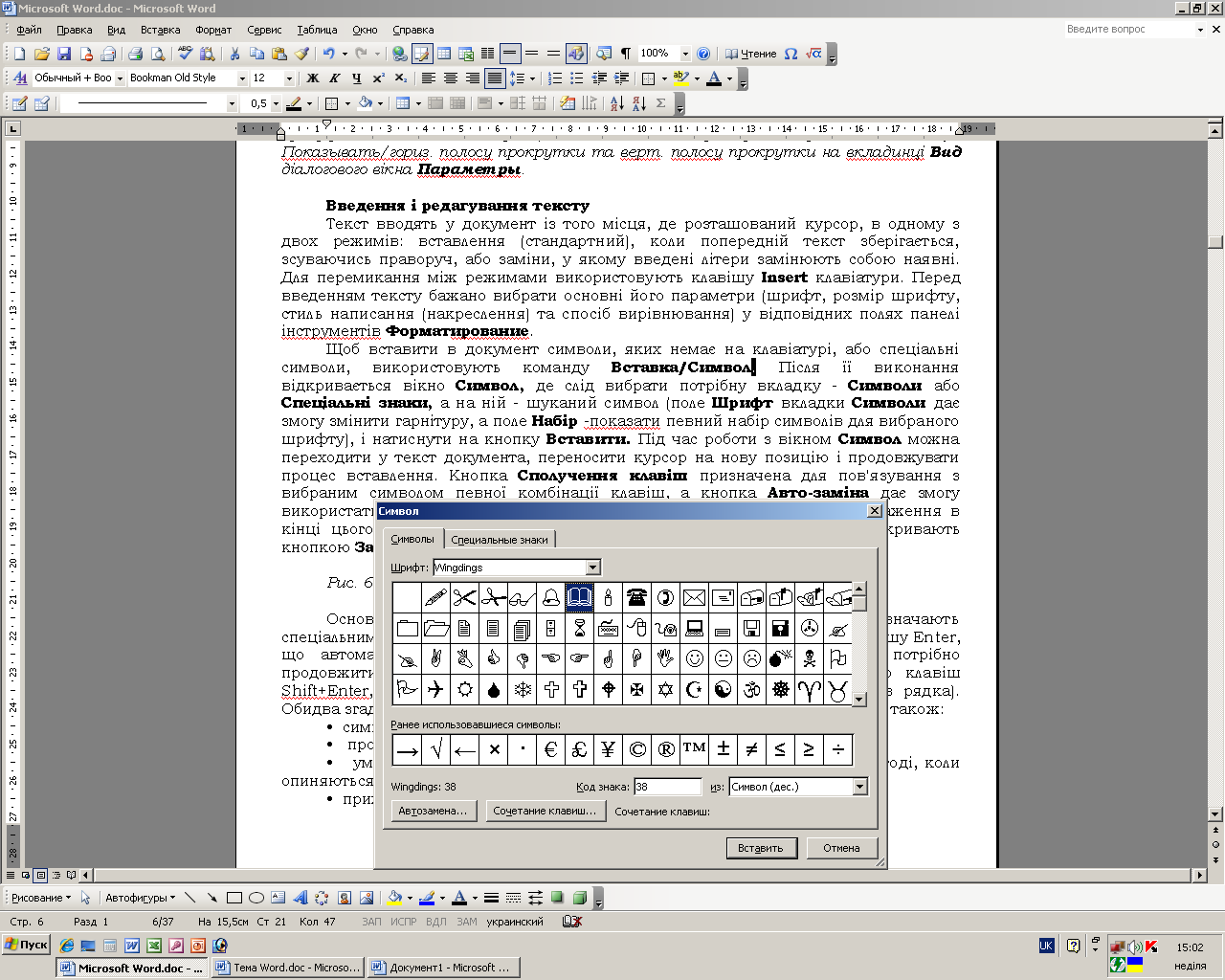Screen dimensions: 1225x980
Task: Switch to 'Тема Word.doc' taskbar window
Action: pos(288,968)
